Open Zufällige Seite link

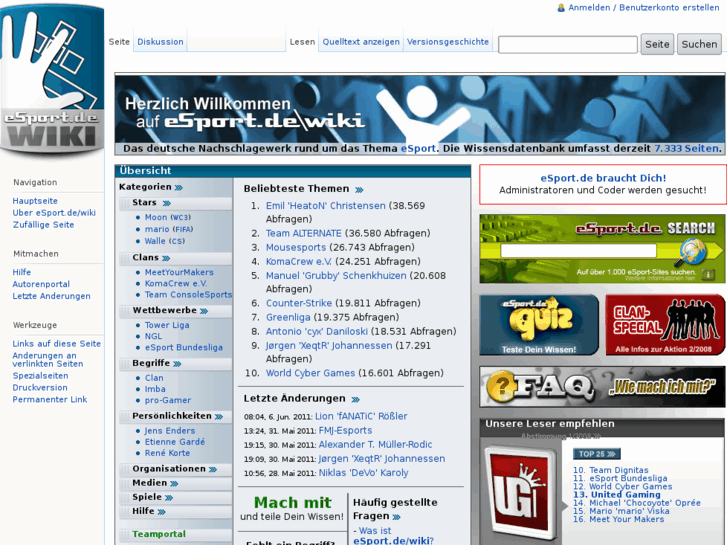coord(43,224)
